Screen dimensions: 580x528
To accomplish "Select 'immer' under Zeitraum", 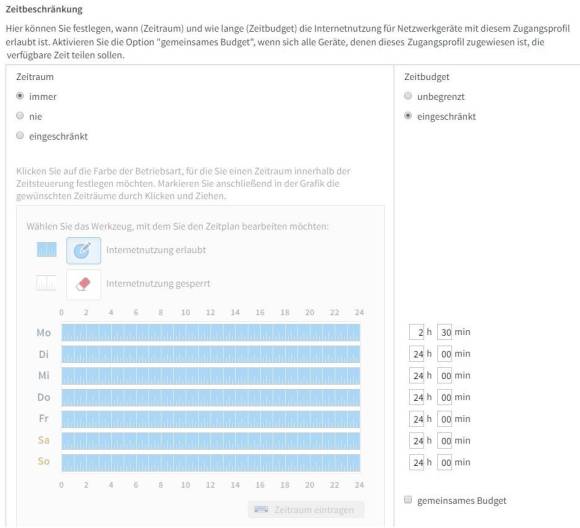I will (x=20, y=96).
